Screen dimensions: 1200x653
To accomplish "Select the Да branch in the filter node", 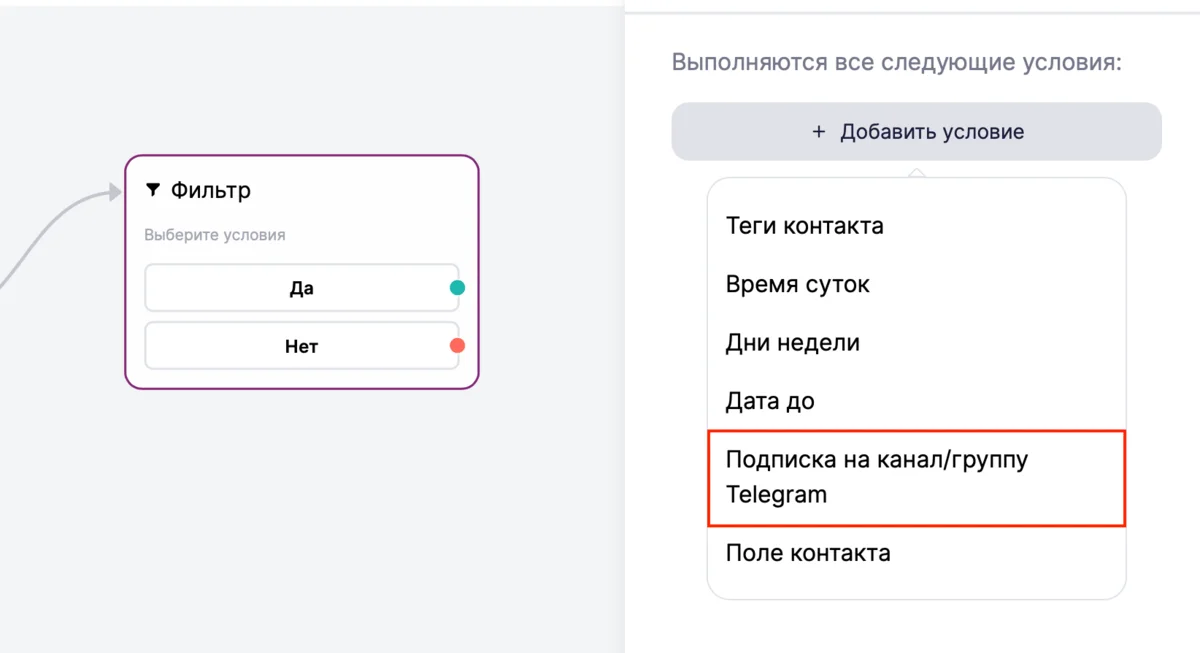I will pos(301,288).
